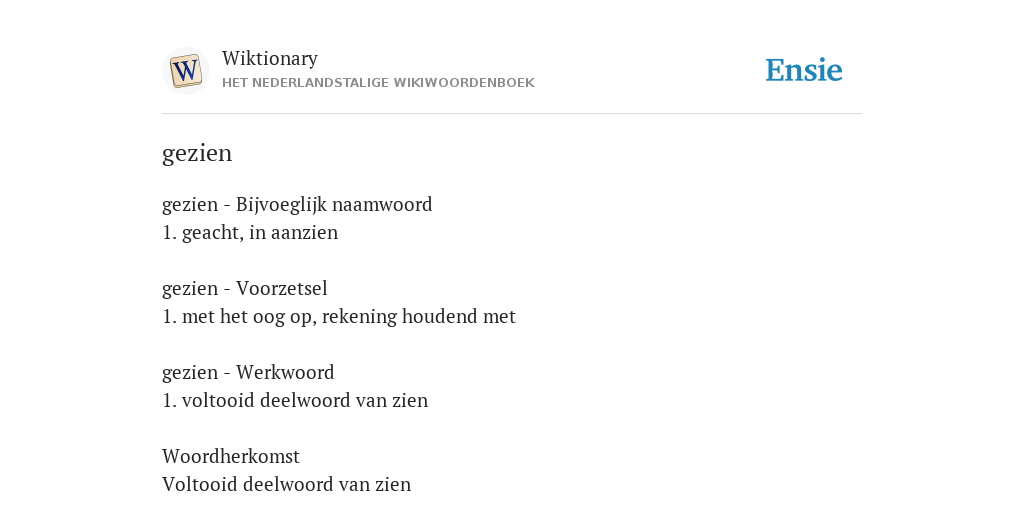Click the word Werkwoord

(285, 372)
